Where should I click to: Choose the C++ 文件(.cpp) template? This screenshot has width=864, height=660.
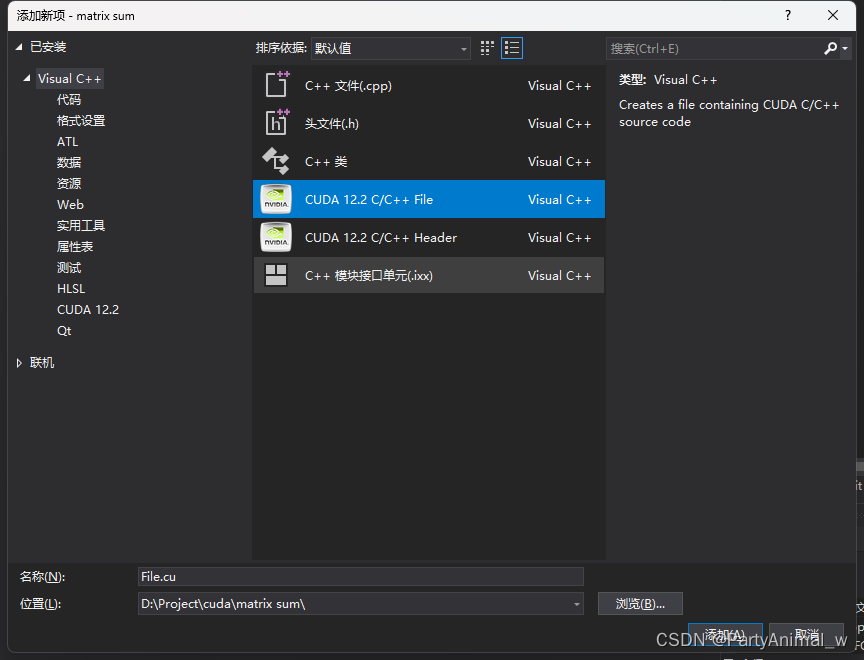pyautogui.click(x=429, y=85)
